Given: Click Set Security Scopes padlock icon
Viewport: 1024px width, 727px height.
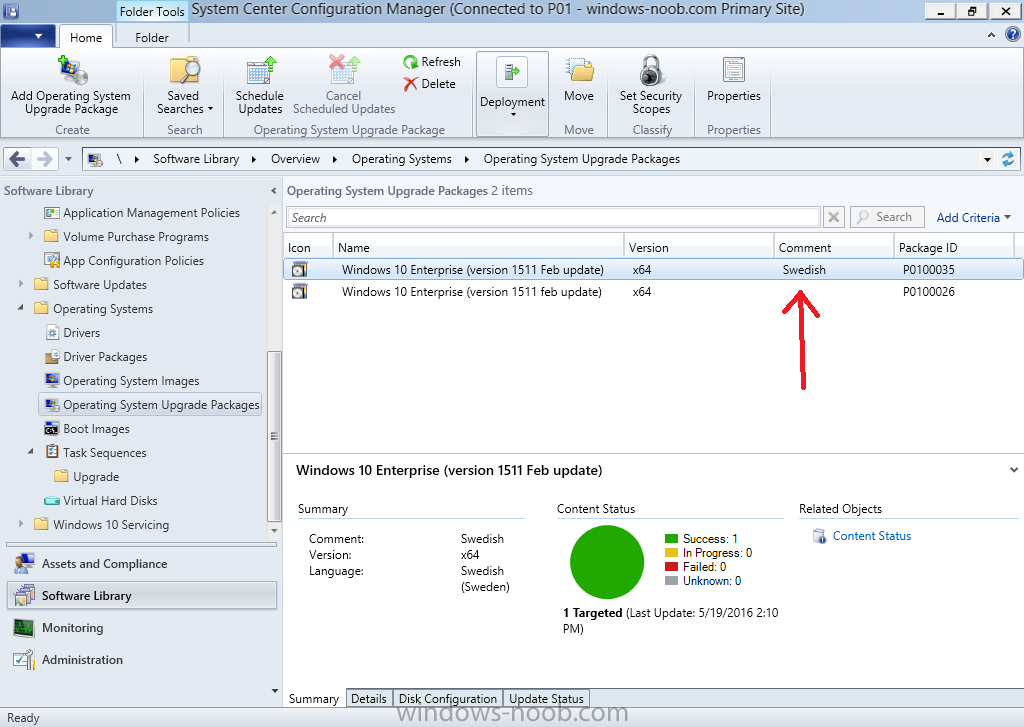Looking at the screenshot, I should pos(651,71).
